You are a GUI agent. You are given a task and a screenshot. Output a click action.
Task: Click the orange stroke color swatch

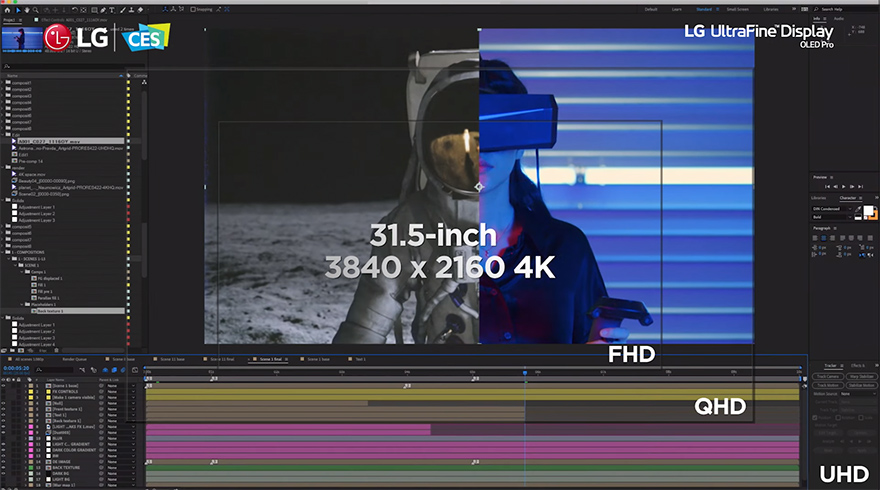point(874,216)
